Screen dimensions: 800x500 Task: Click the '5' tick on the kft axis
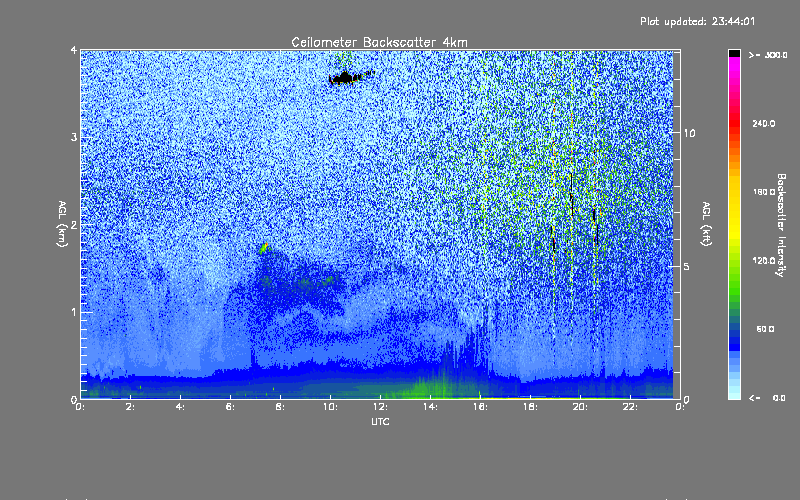(x=687, y=266)
